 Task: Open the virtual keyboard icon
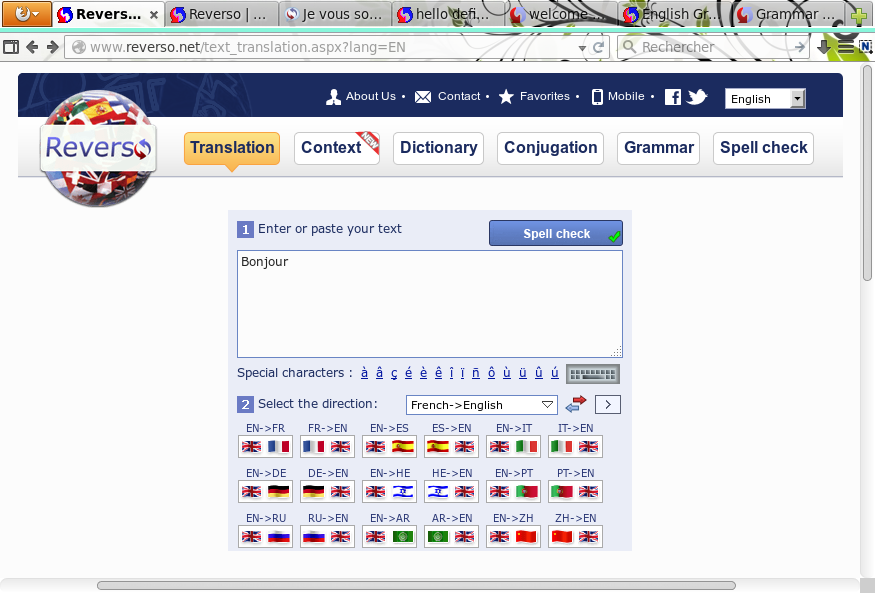(x=593, y=374)
